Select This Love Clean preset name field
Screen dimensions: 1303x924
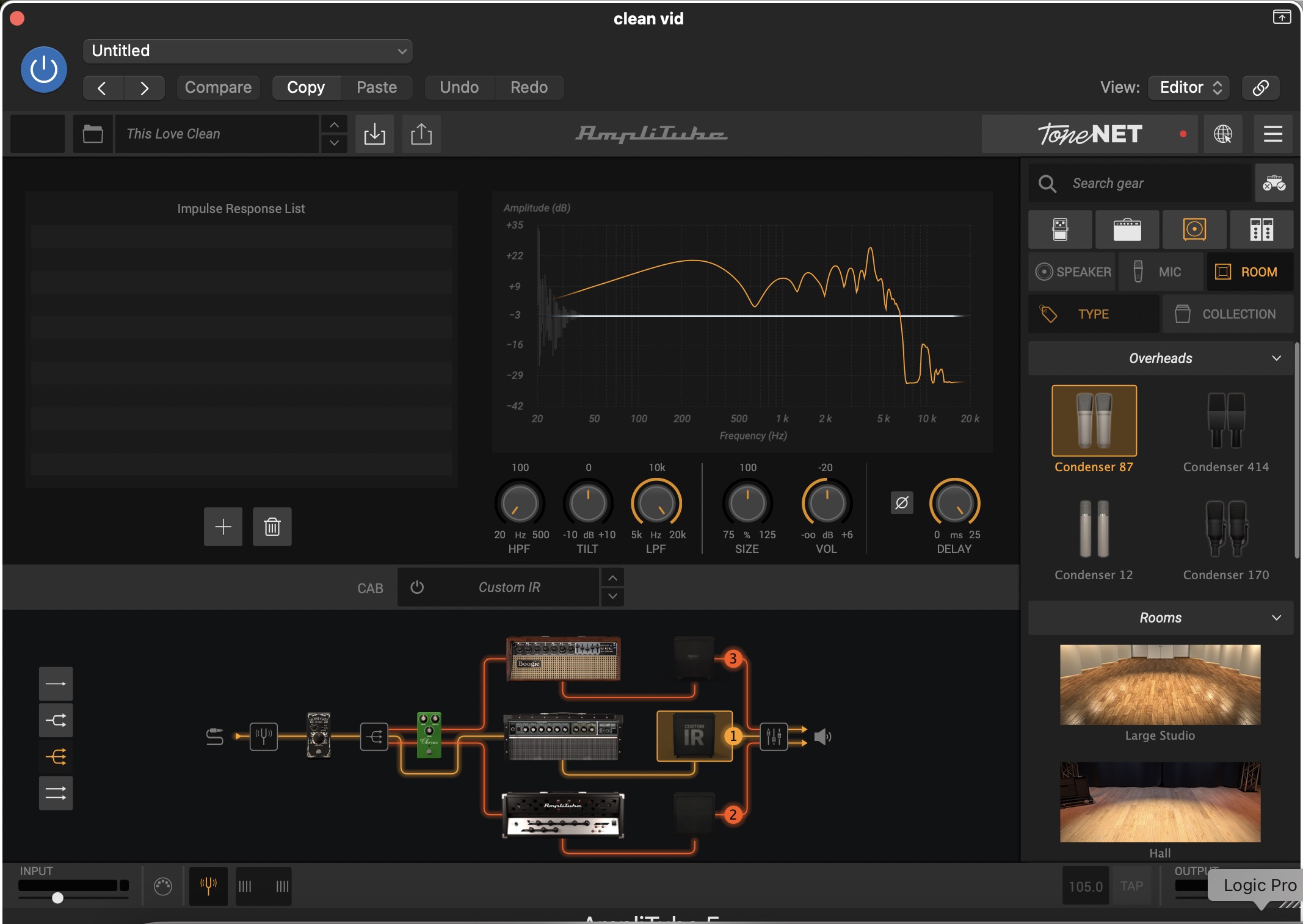click(x=217, y=134)
